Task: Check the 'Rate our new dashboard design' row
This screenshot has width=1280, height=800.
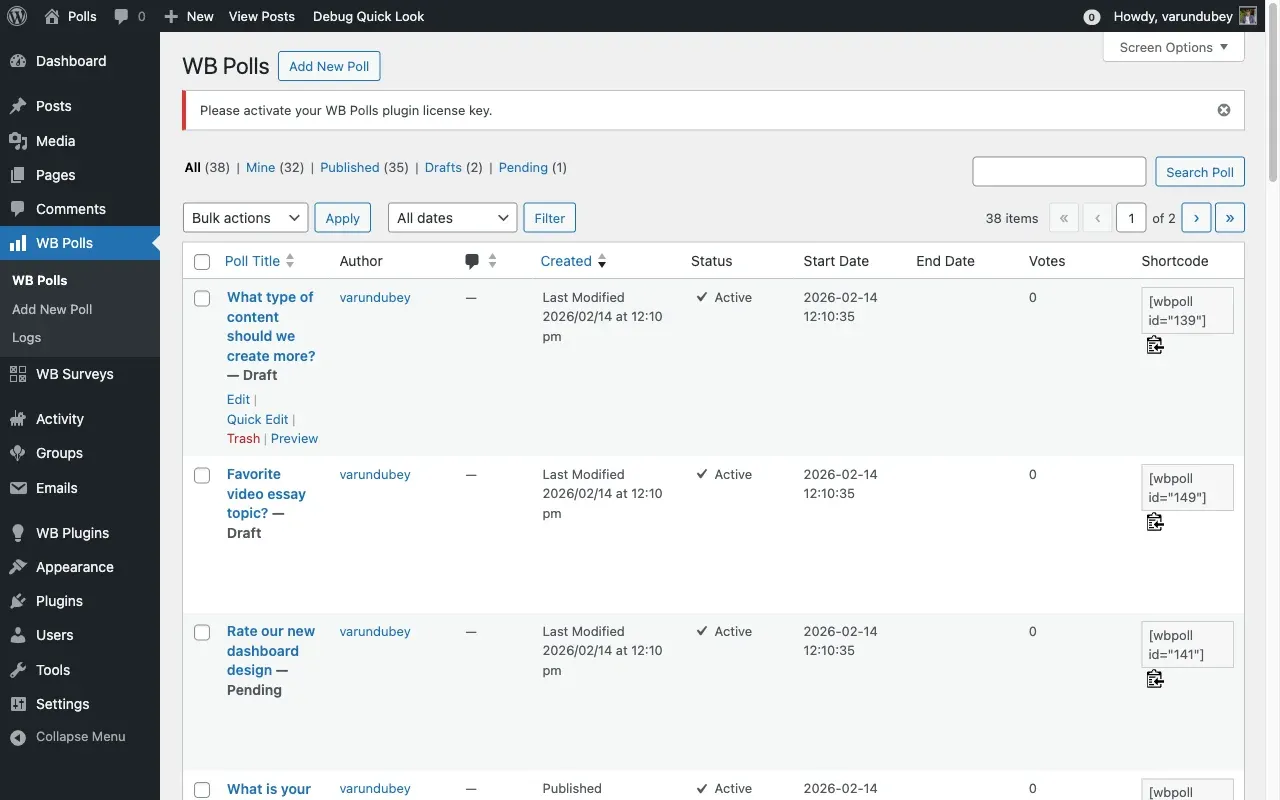Action: (x=202, y=632)
